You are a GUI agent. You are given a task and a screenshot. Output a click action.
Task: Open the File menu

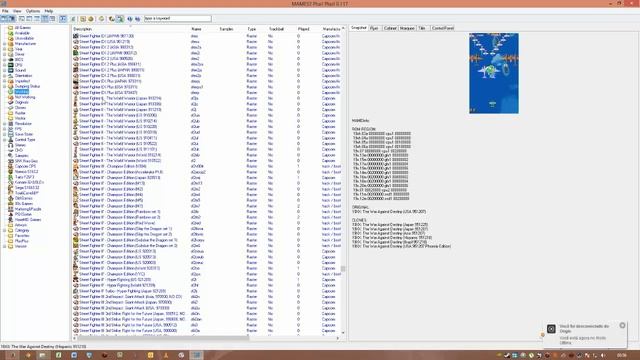coord(5,11)
